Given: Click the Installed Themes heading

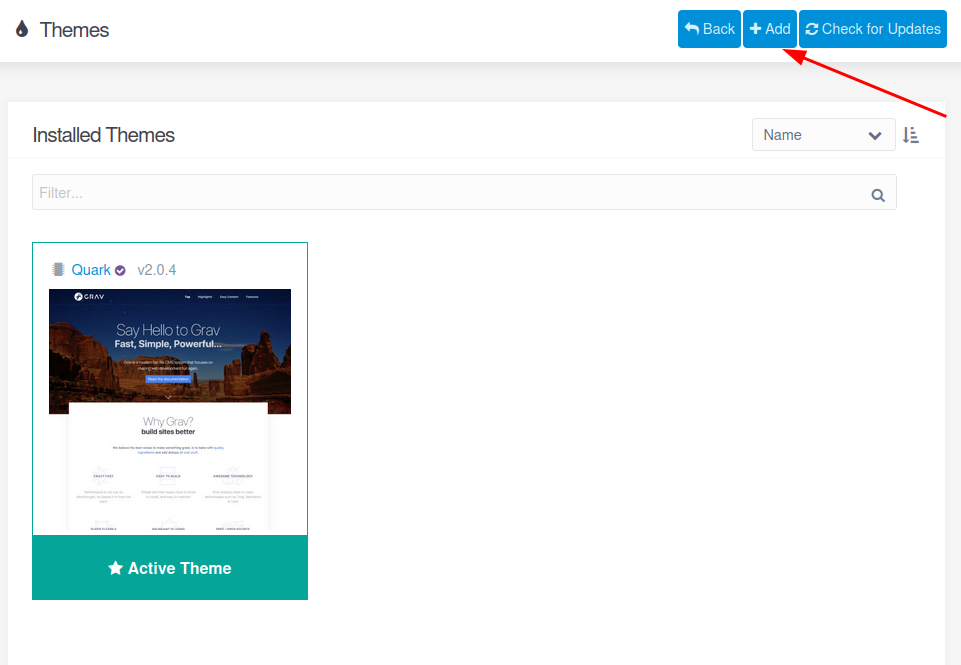Looking at the screenshot, I should [x=104, y=135].
